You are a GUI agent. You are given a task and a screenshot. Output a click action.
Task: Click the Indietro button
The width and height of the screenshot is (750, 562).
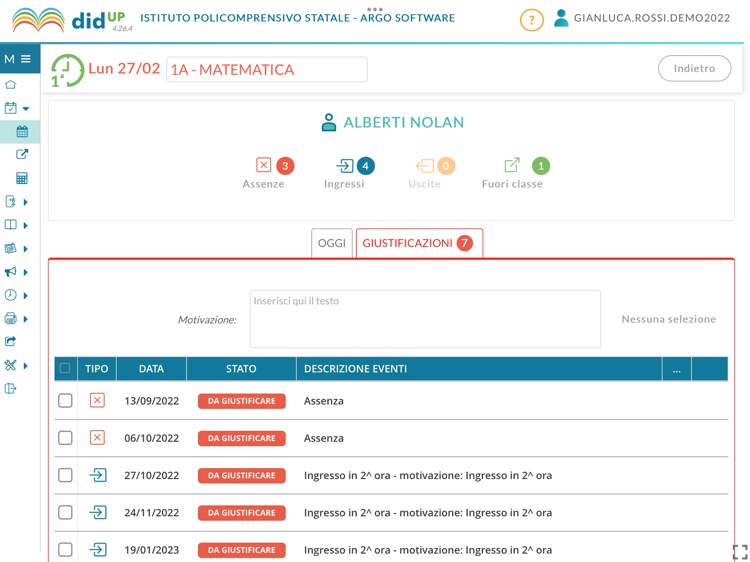coord(695,68)
